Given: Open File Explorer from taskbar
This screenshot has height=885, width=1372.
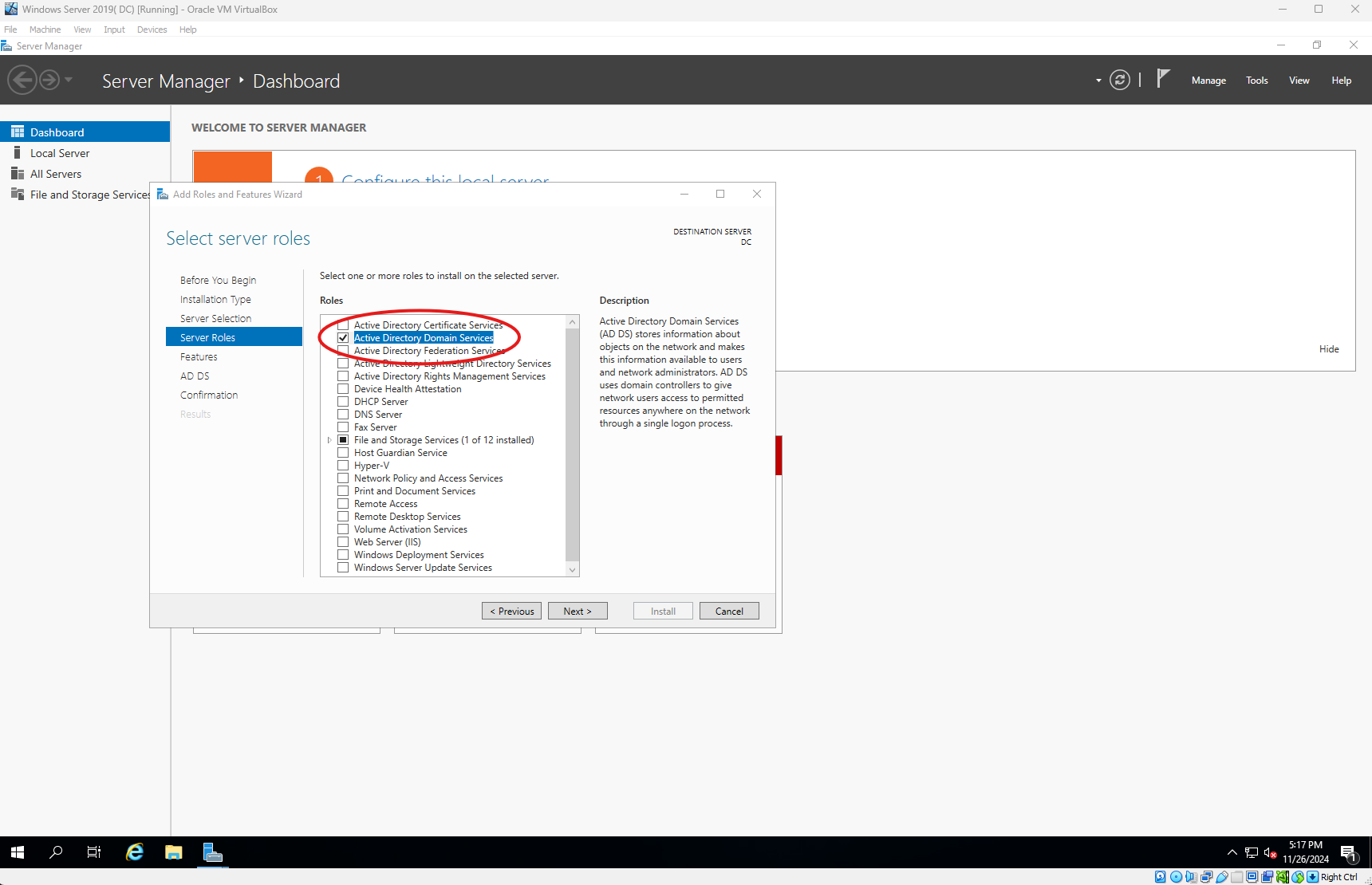Looking at the screenshot, I should click(174, 852).
